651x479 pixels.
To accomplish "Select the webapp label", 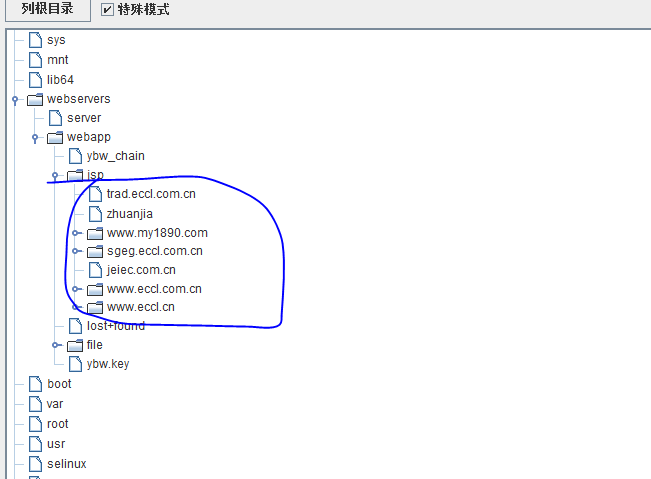I will [x=89, y=137].
